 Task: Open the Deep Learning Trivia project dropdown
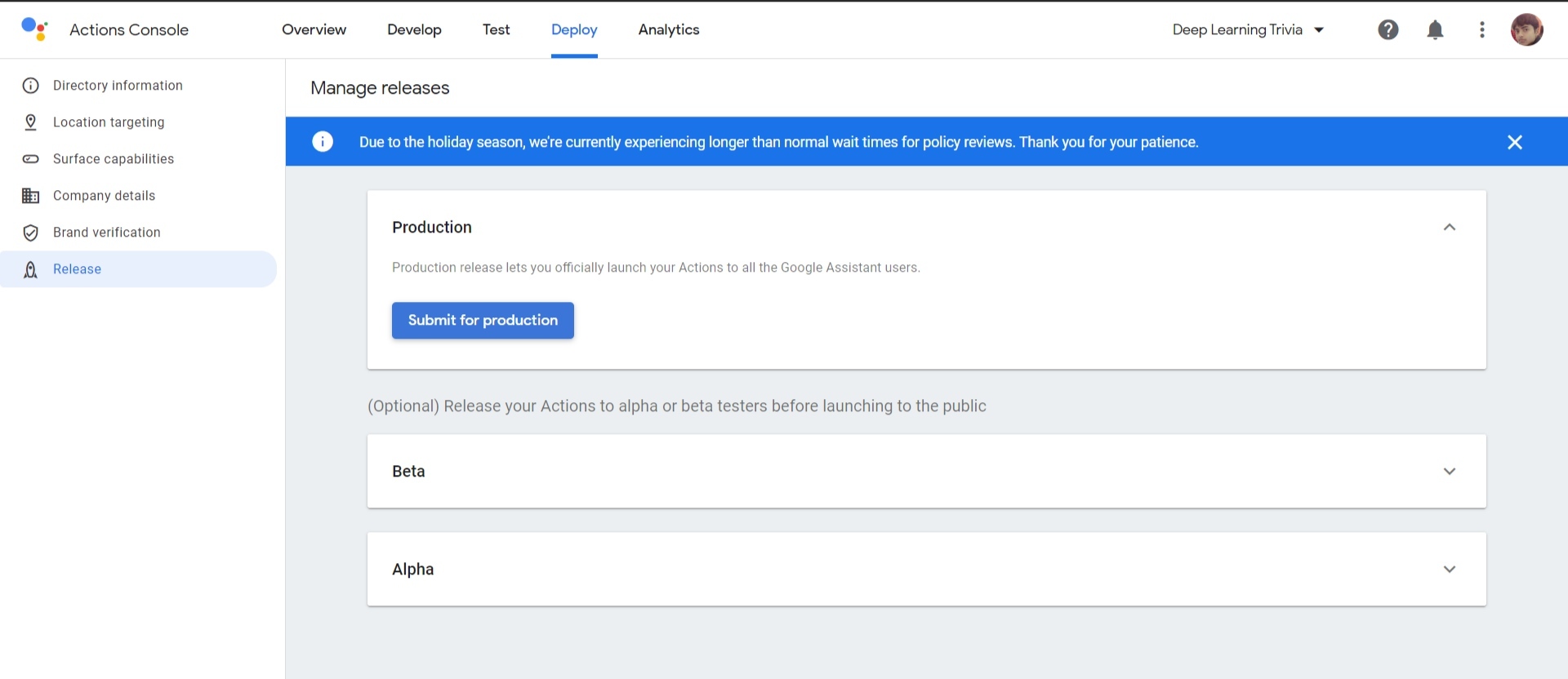1248,30
